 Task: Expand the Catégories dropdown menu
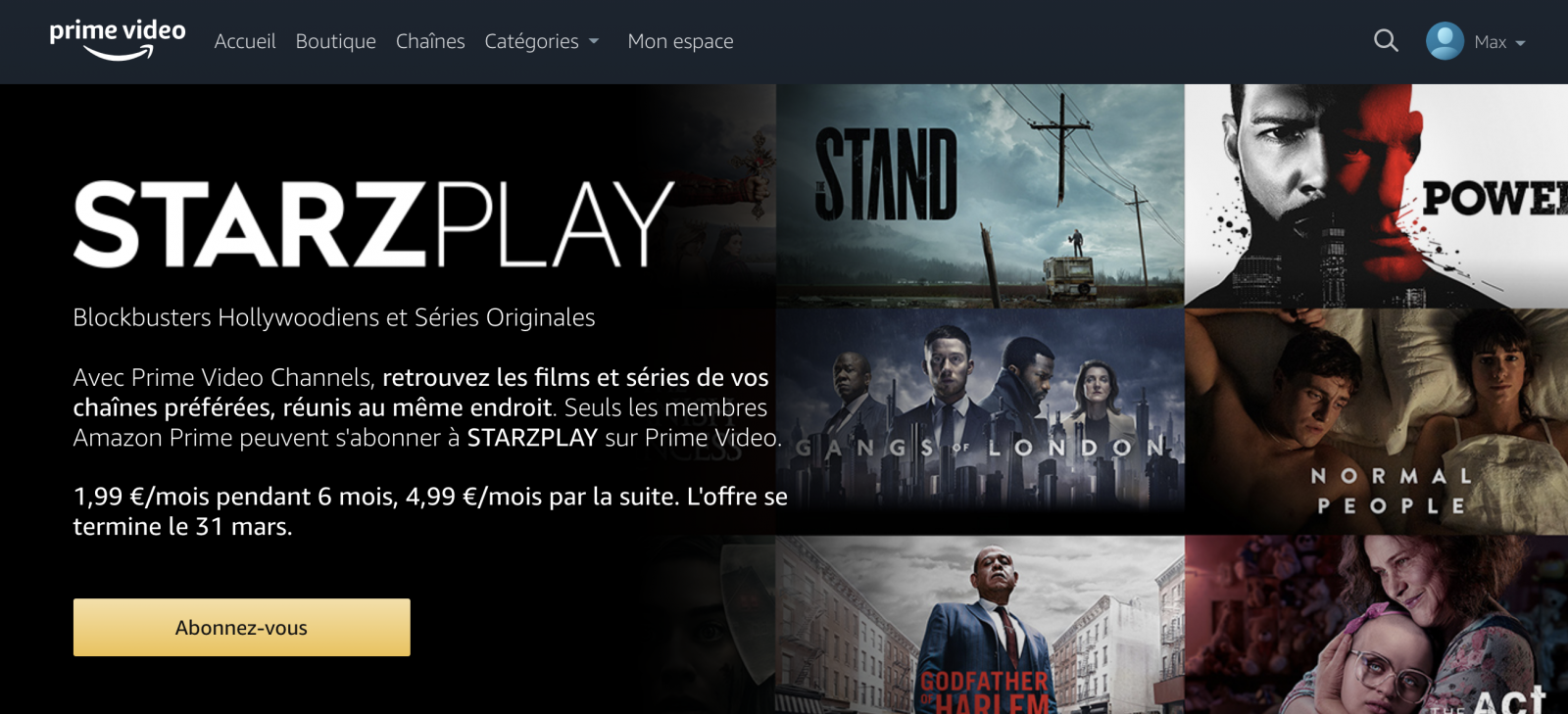[x=542, y=41]
